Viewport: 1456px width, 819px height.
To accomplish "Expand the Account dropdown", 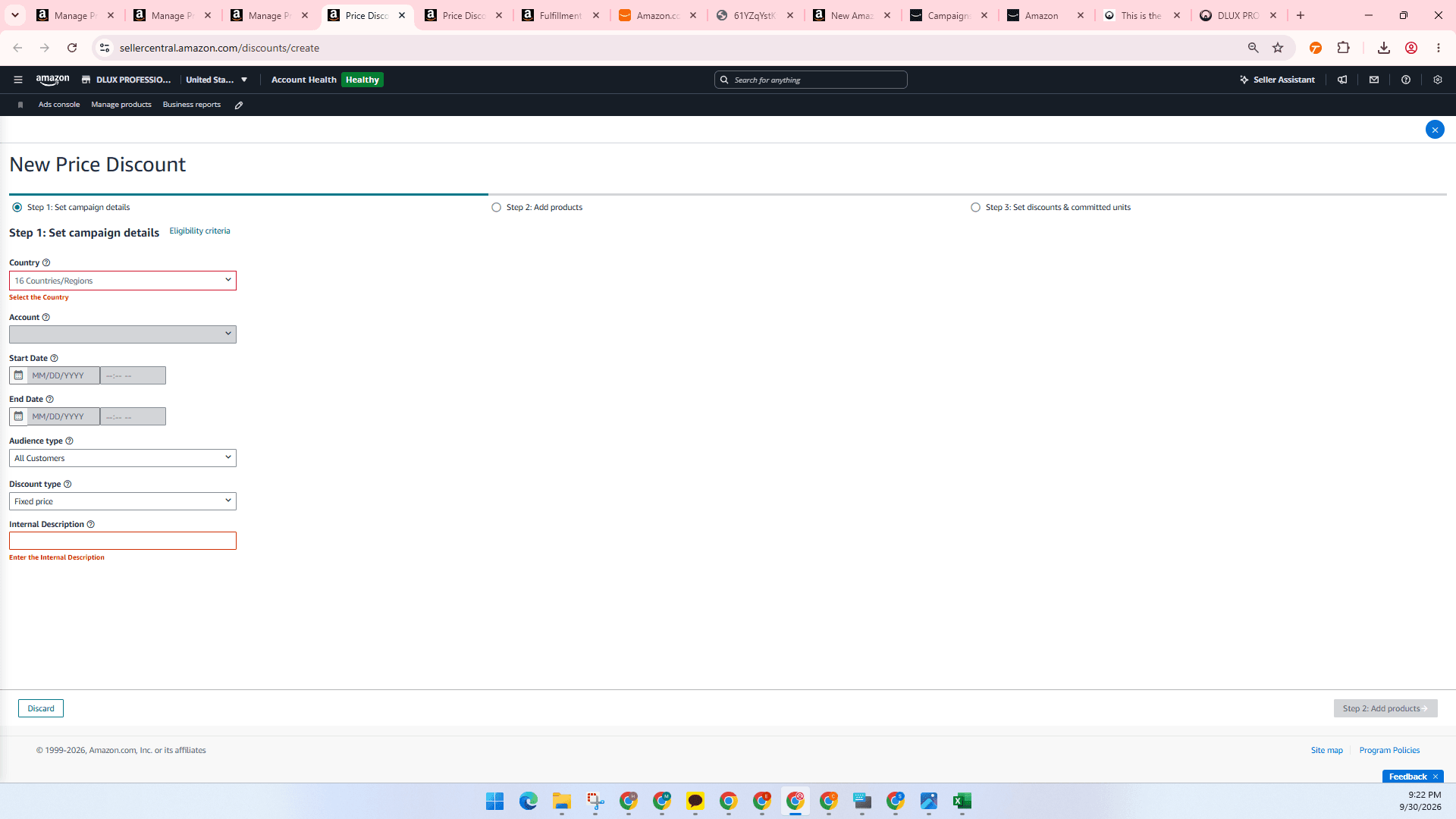I will [x=123, y=334].
